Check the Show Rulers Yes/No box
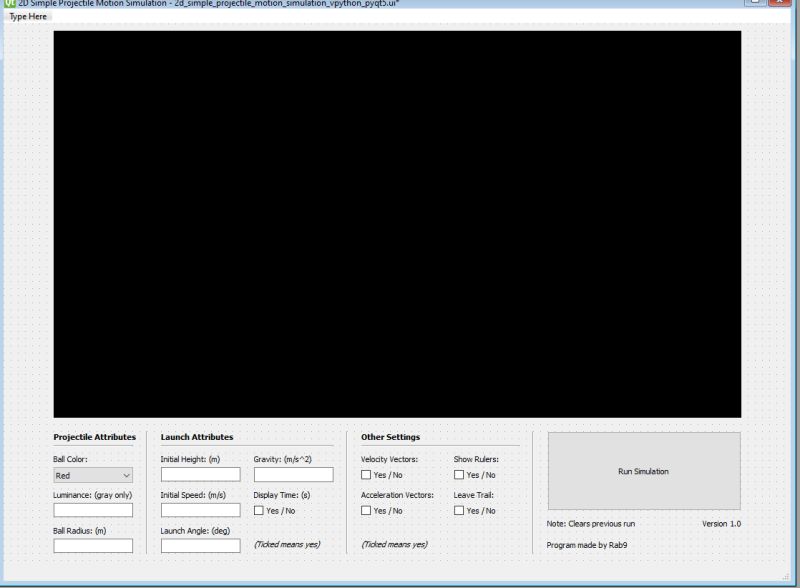This screenshot has width=800, height=588. (458, 474)
